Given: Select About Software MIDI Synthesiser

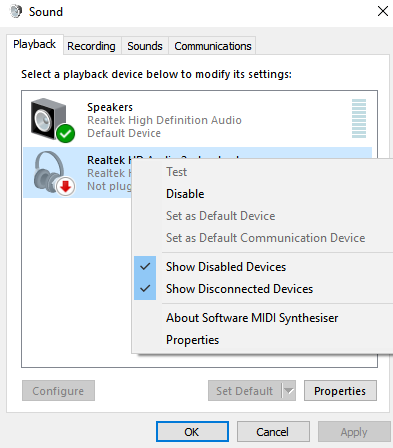Looking at the screenshot, I should pos(252,318).
